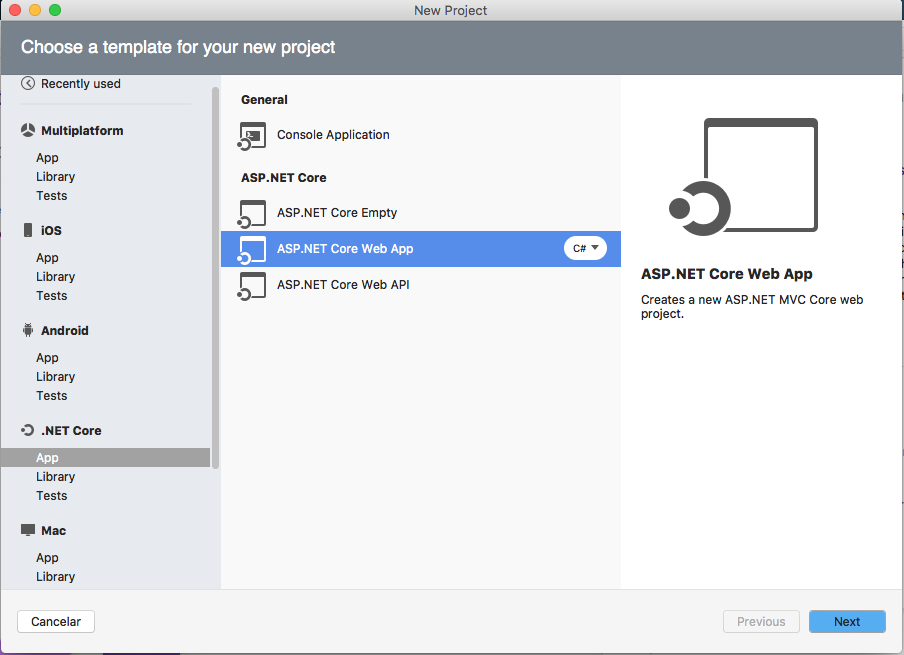904x655 pixels.
Task: Select Tests under Multiplatform
Action: coord(51,195)
